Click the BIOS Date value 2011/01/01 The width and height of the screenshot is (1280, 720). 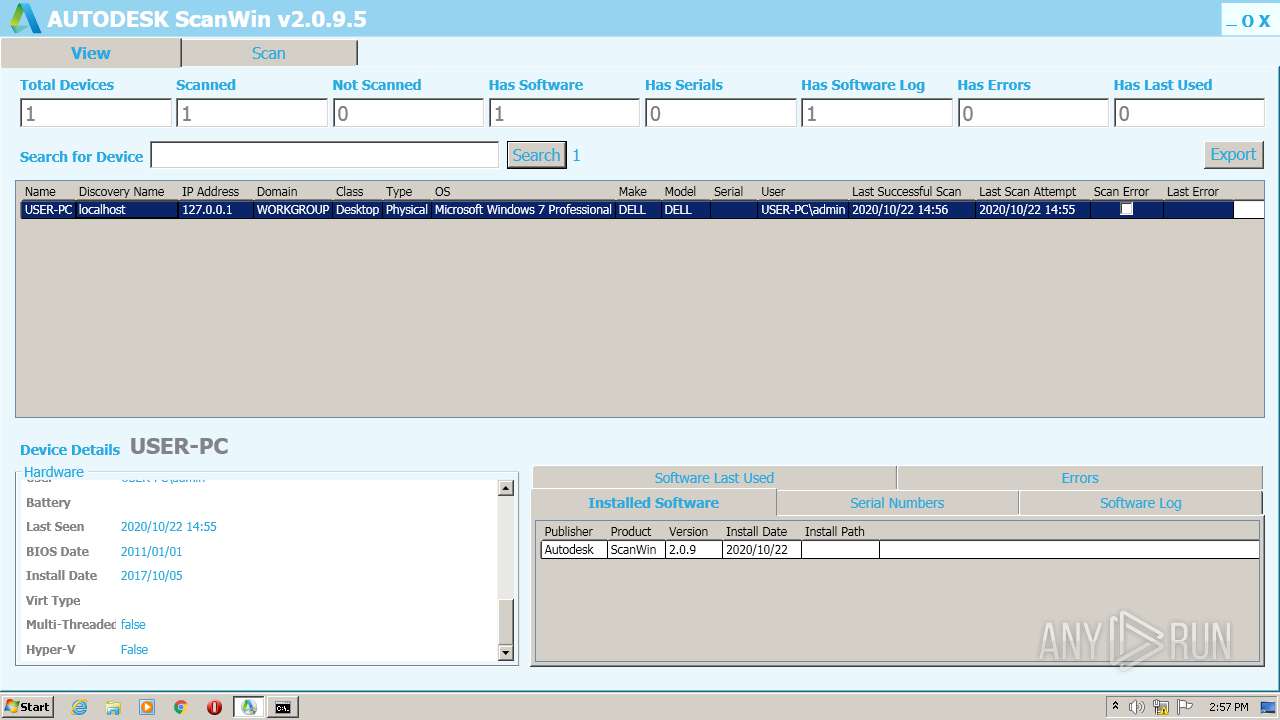[151, 551]
